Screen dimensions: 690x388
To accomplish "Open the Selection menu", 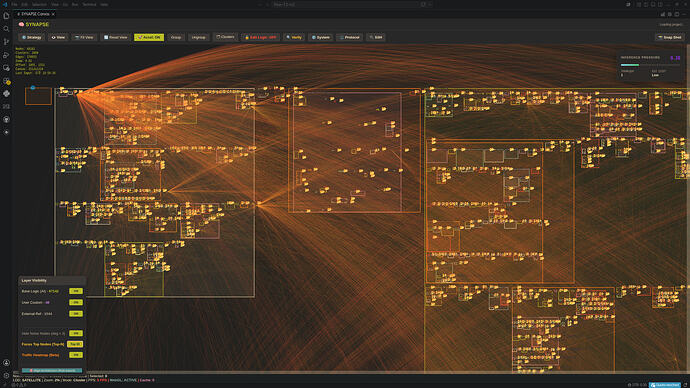I will (39, 4).
